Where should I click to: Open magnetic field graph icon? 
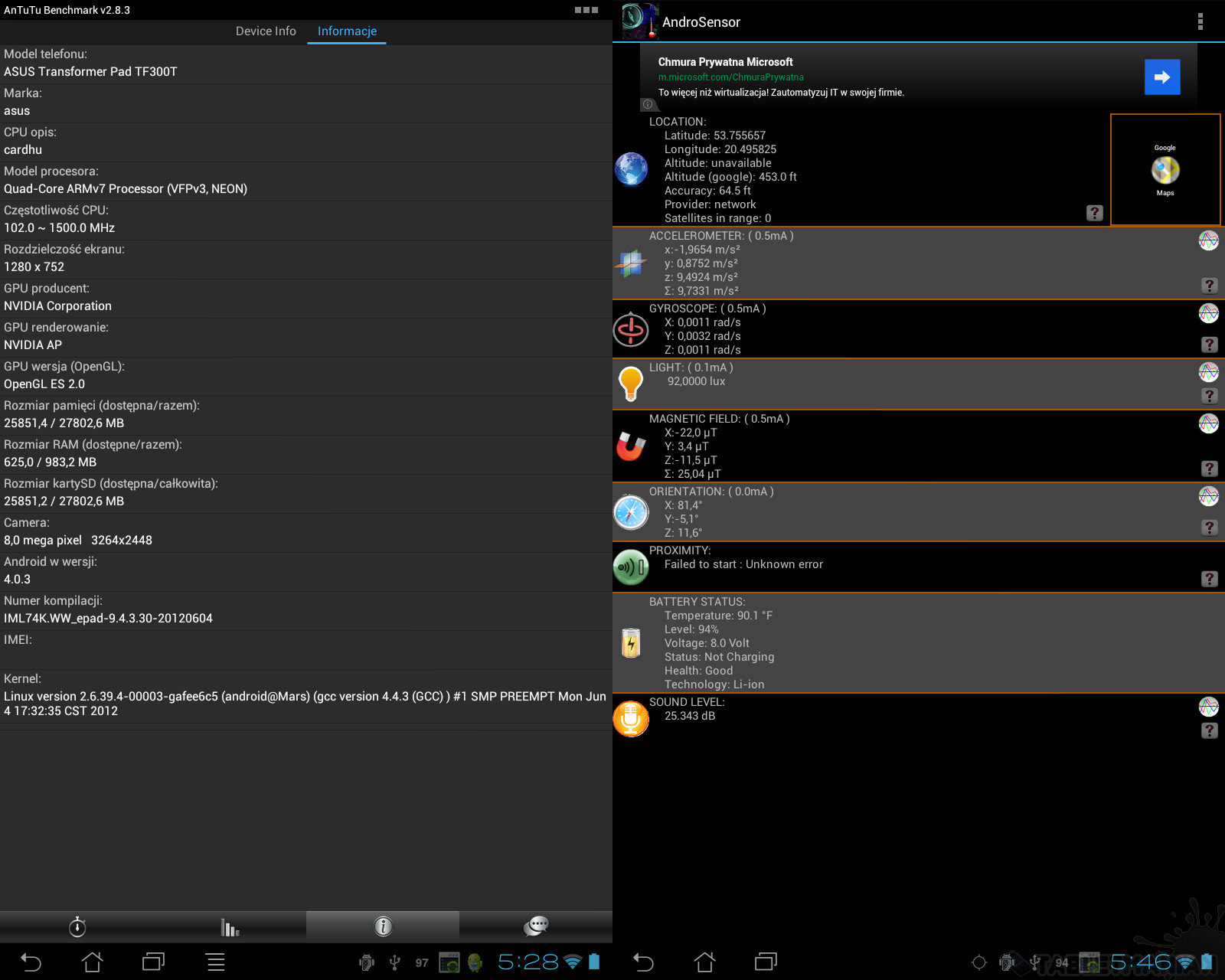(1208, 423)
